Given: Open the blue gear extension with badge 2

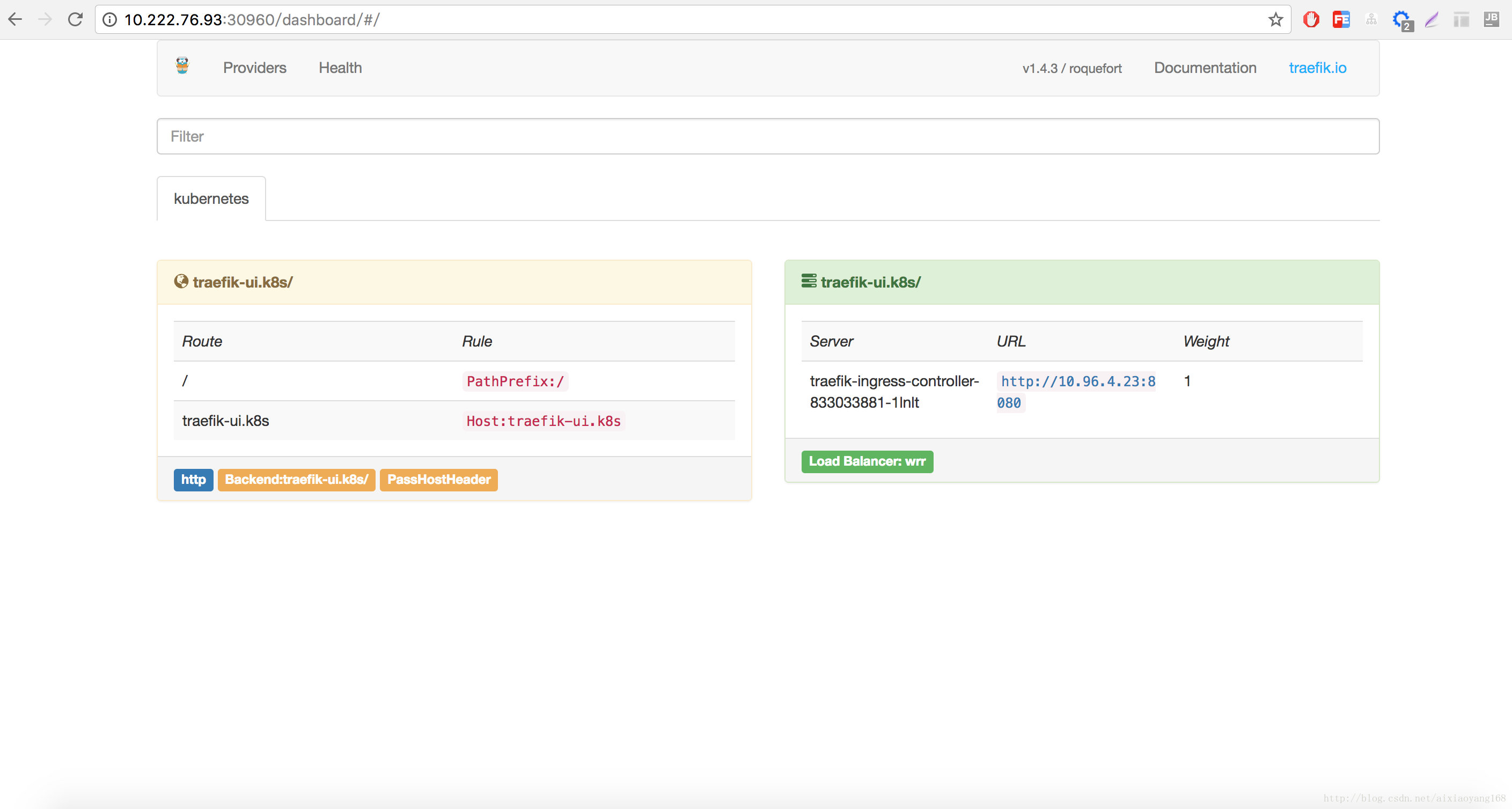Looking at the screenshot, I should [1402, 20].
